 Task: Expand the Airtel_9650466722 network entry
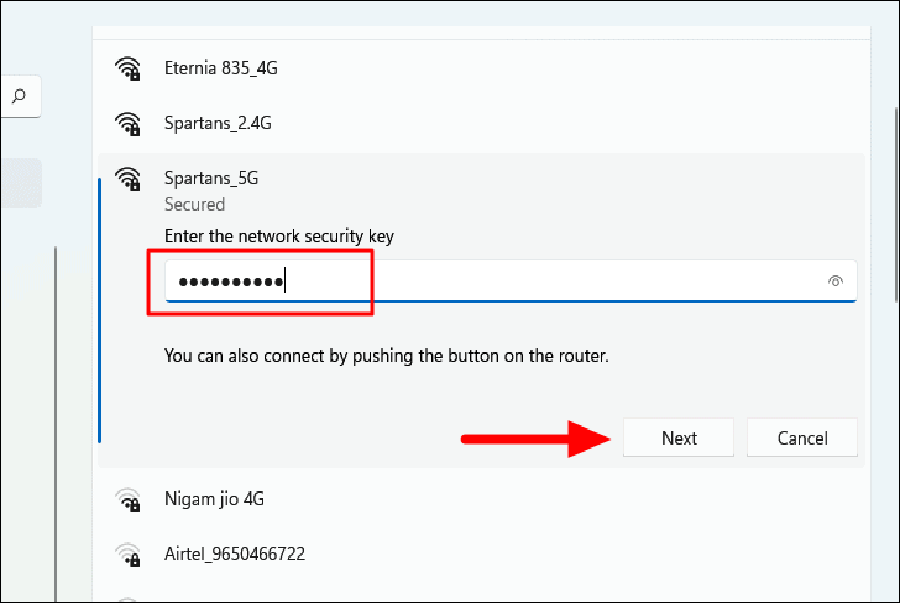click(482, 554)
